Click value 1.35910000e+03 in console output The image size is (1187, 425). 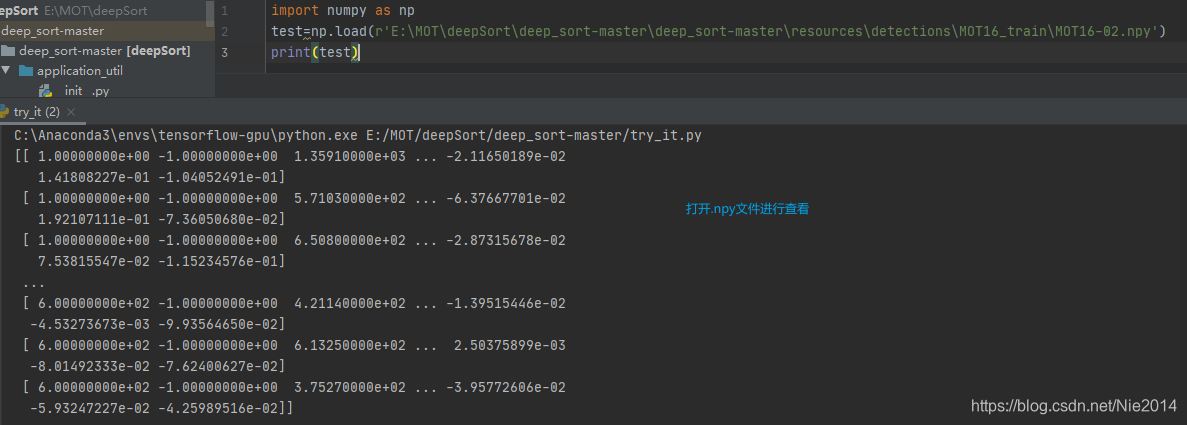[349, 156]
